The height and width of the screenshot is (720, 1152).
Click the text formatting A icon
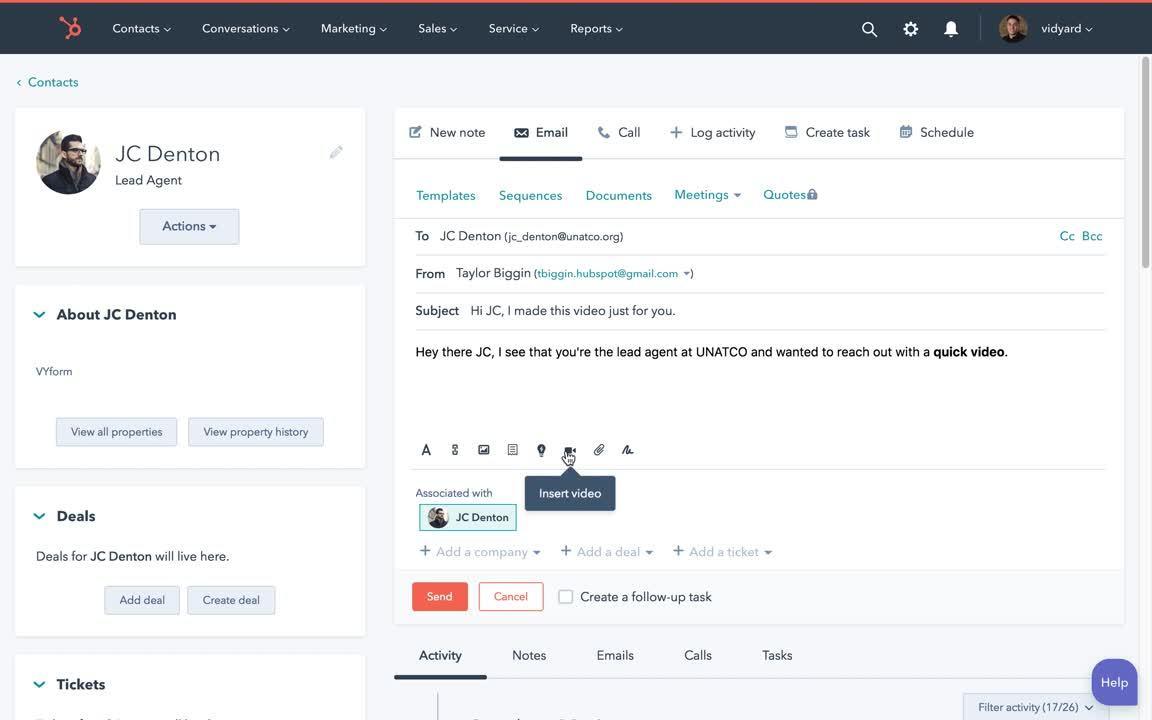tap(426, 450)
